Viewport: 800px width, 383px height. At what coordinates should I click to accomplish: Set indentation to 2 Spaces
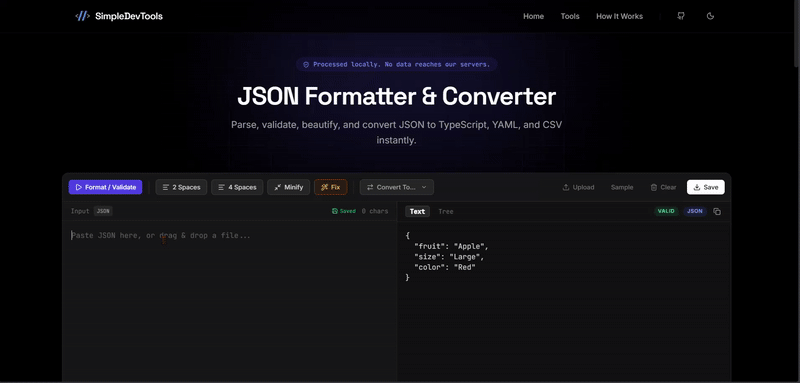click(x=181, y=187)
